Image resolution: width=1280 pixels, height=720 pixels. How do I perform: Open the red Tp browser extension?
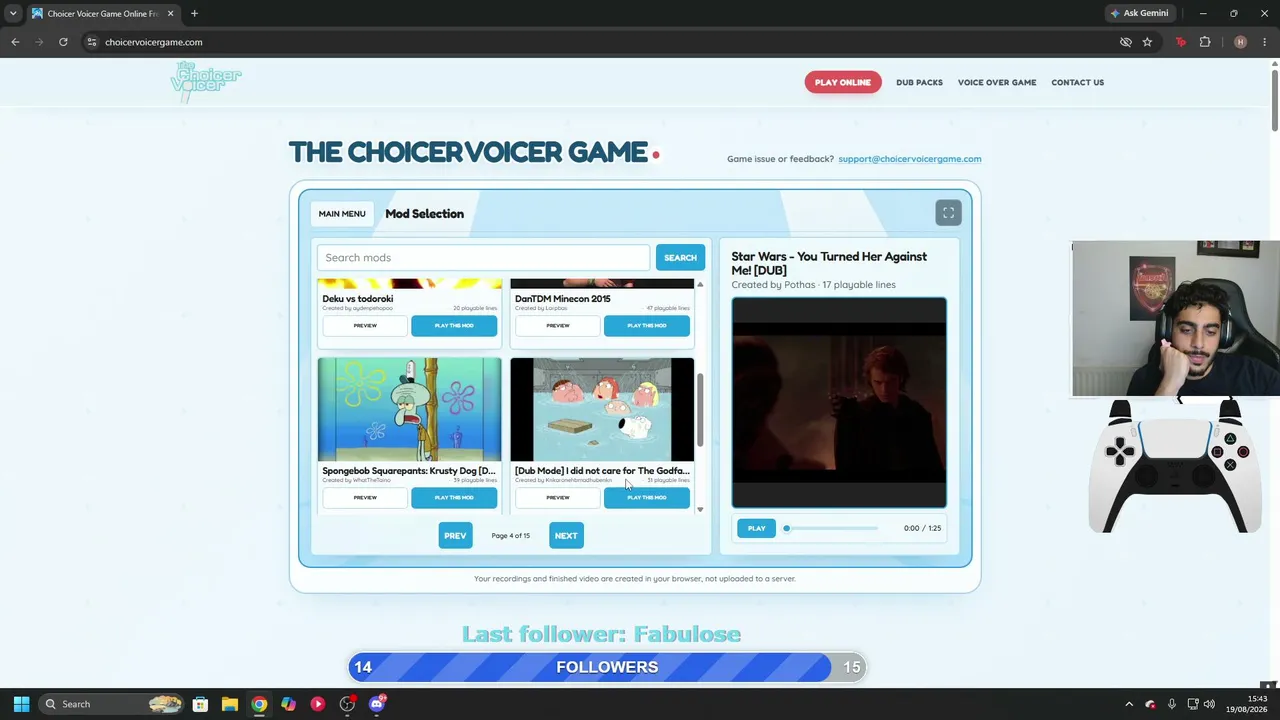(x=1181, y=42)
